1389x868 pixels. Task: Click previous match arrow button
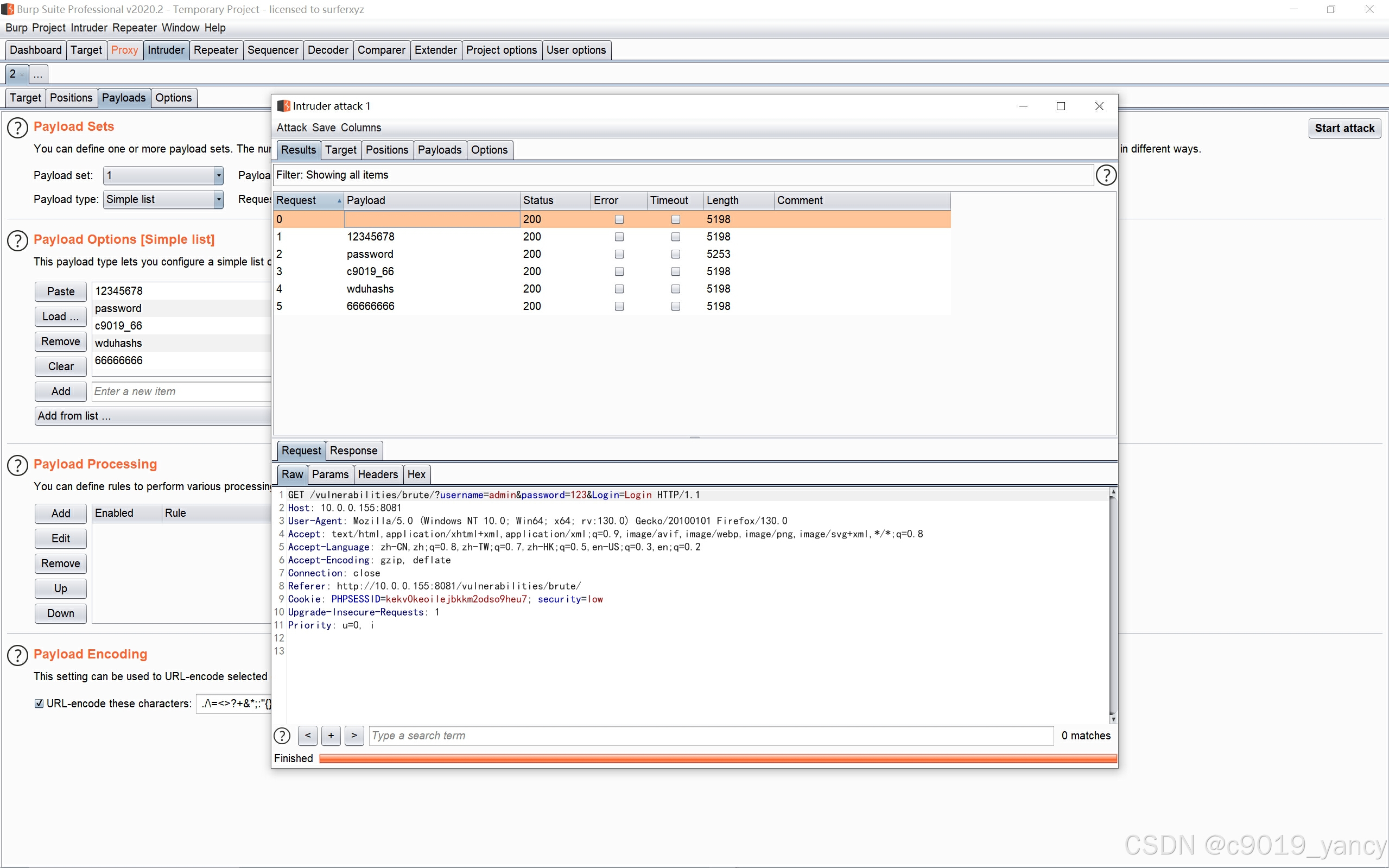click(308, 736)
